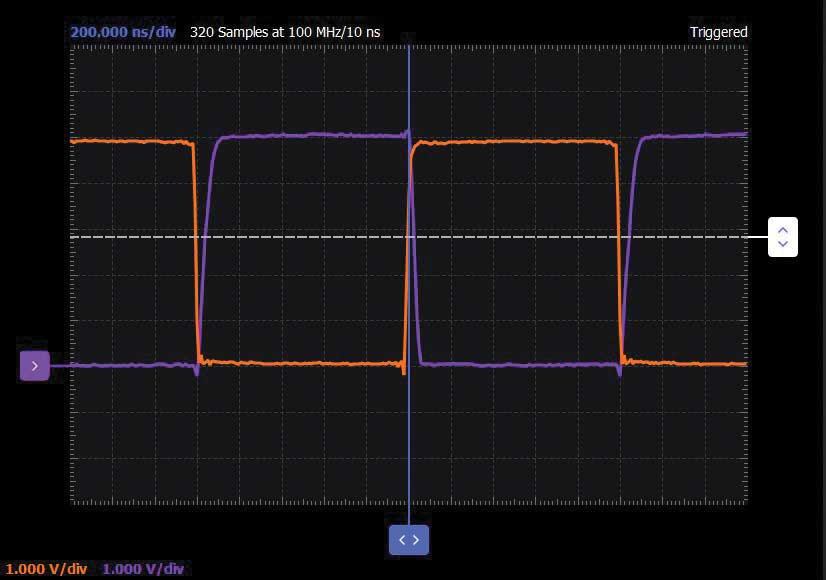The width and height of the screenshot is (826, 580).
Task: Open the 200.000 ns/div timebase setting
Action: pos(123,32)
